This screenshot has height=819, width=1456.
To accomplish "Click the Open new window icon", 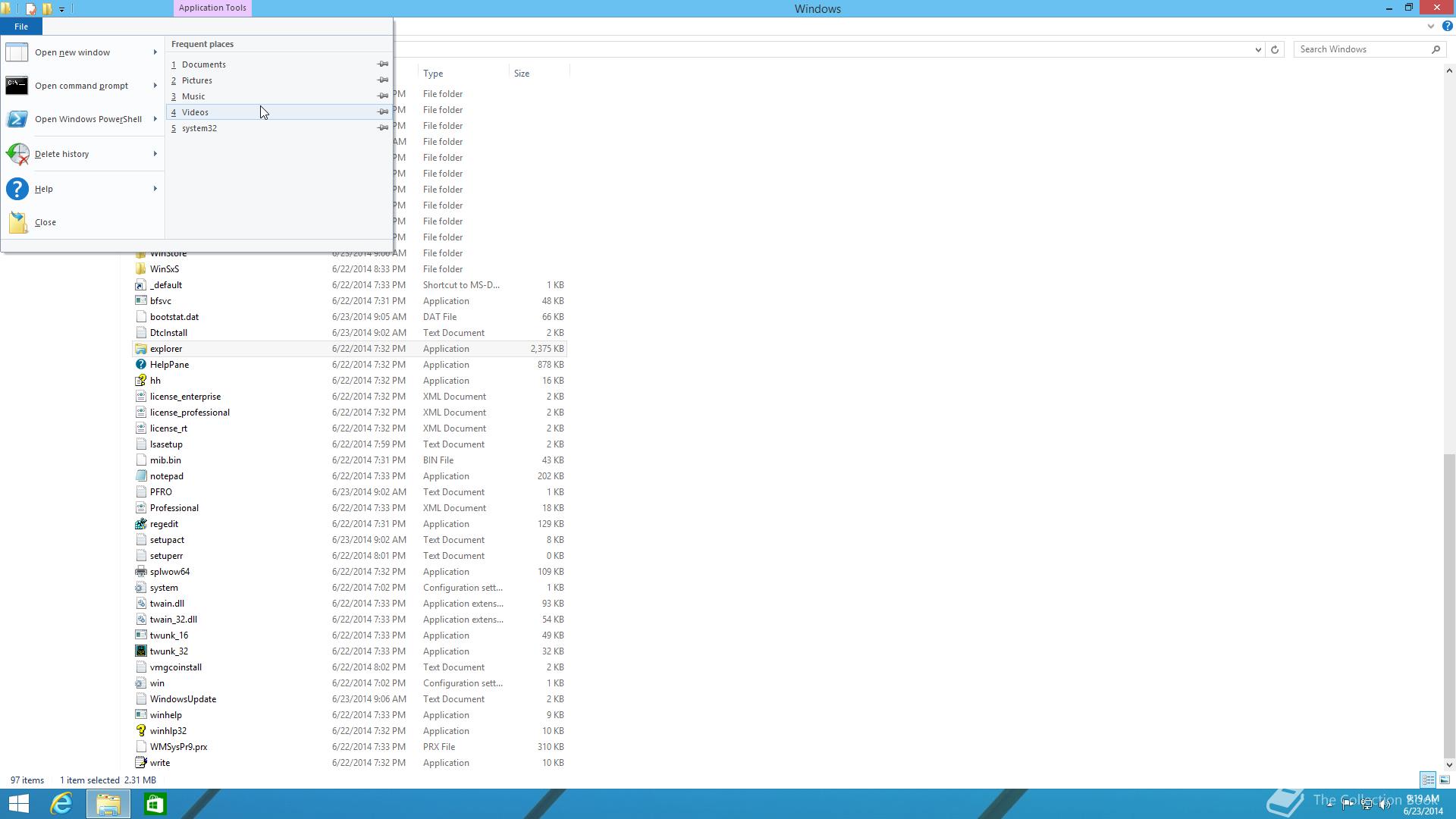I will click(x=17, y=52).
